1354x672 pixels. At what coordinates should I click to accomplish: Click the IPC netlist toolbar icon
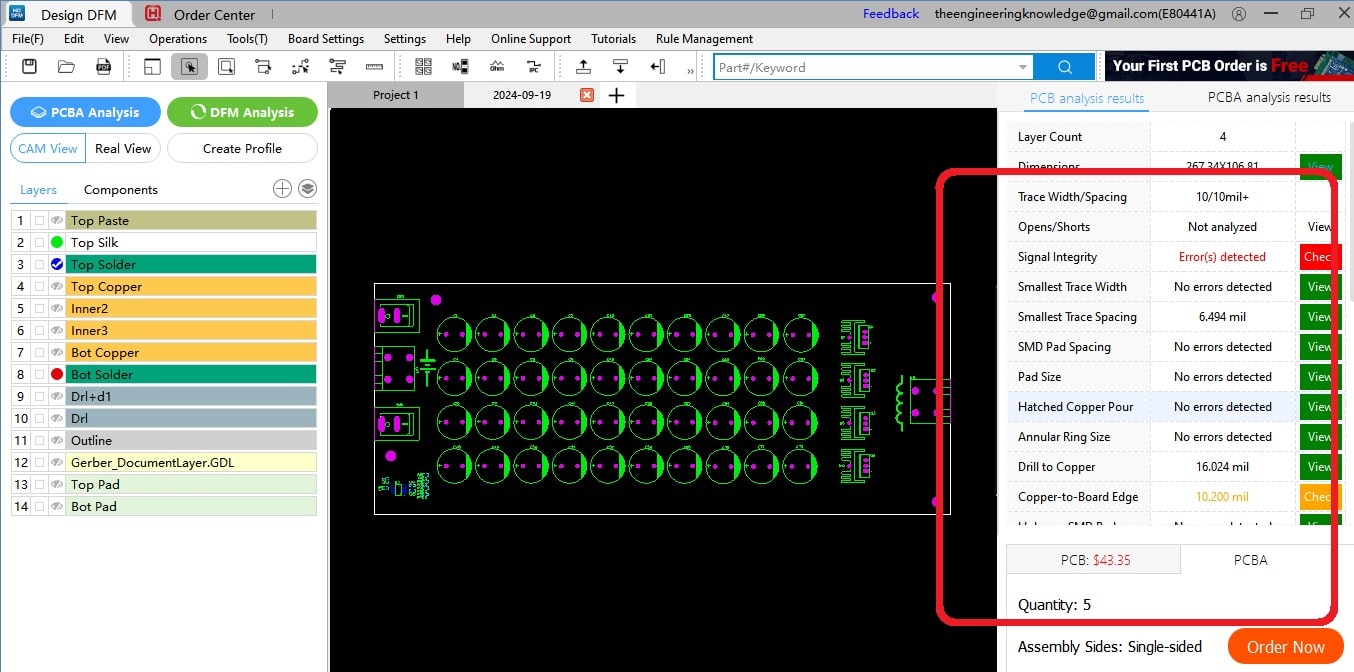pyautogui.click(x=534, y=67)
